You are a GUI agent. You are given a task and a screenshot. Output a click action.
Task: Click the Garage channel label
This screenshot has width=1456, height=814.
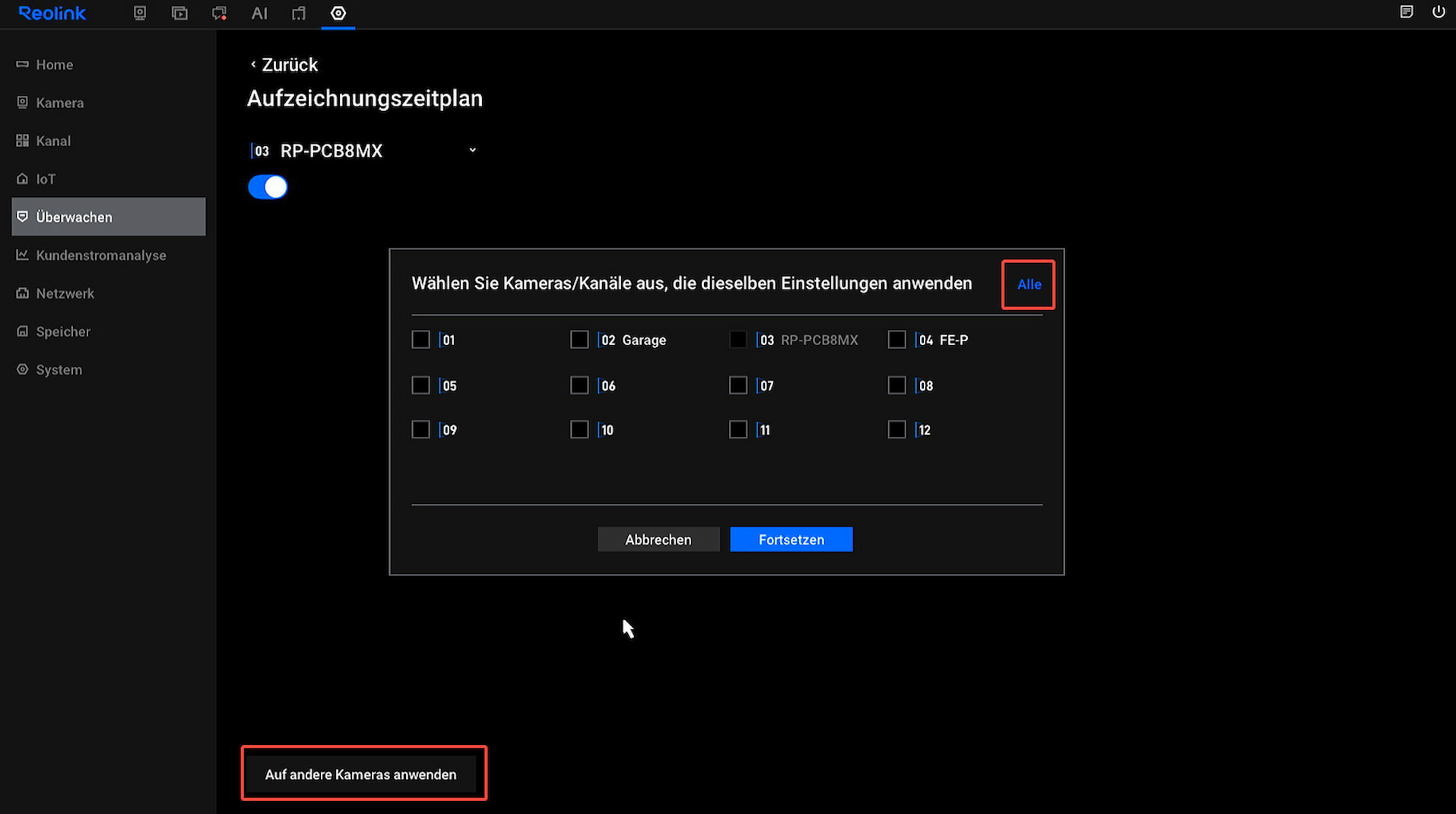click(x=644, y=340)
